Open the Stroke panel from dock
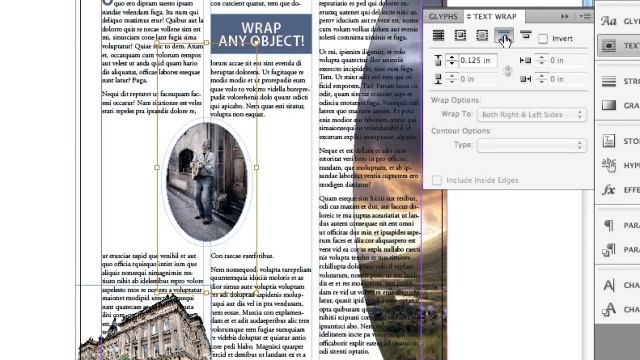The image size is (640, 360). pos(618,81)
